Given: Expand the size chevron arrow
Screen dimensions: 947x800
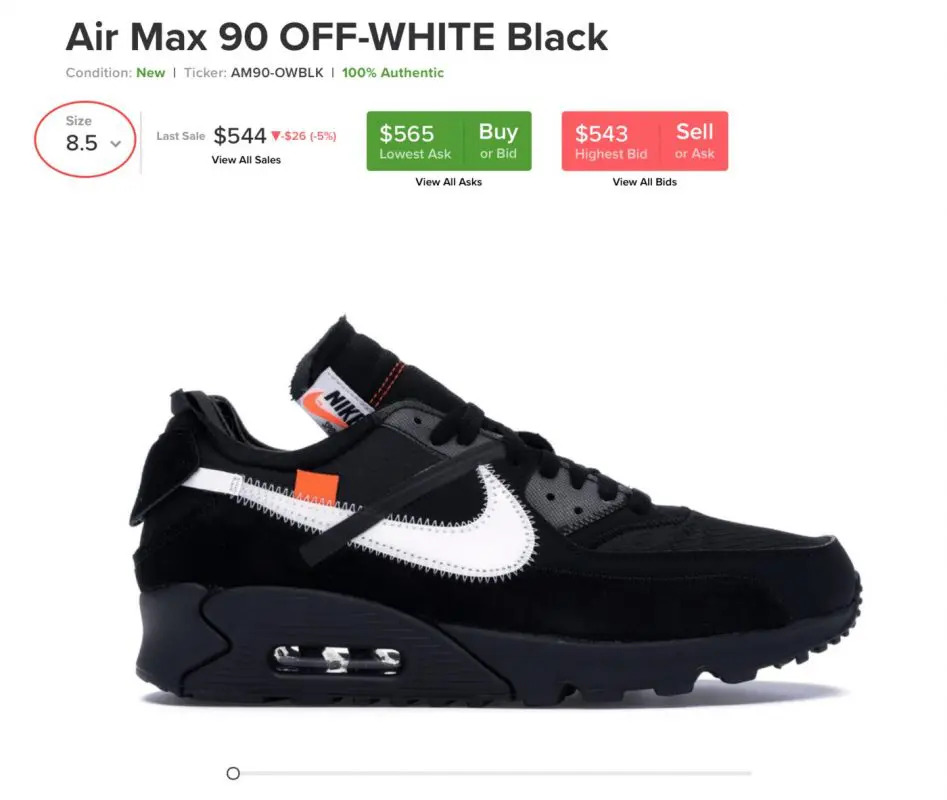Looking at the screenshot, I should (115, 144).
